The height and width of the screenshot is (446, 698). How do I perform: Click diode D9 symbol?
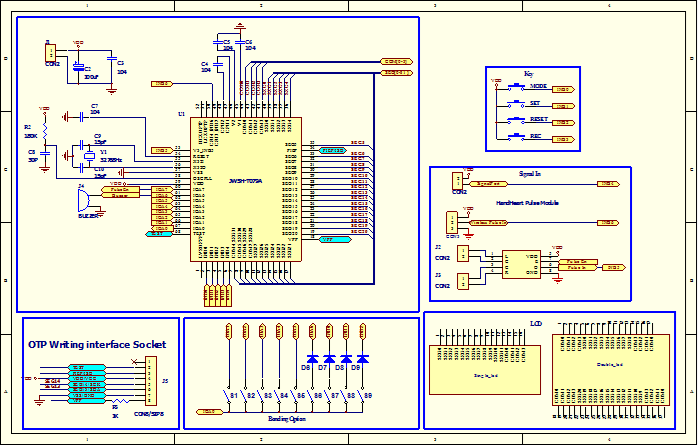point(362,358)
